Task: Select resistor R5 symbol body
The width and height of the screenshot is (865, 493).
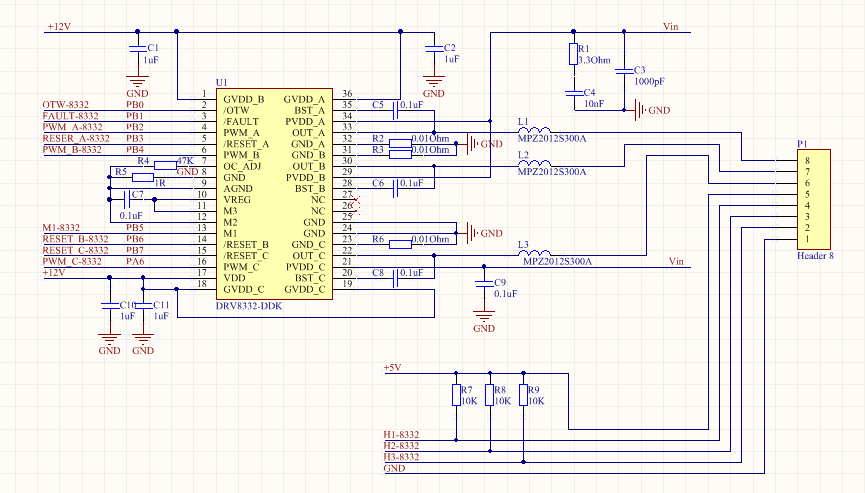Action: [x=143, y=177]
